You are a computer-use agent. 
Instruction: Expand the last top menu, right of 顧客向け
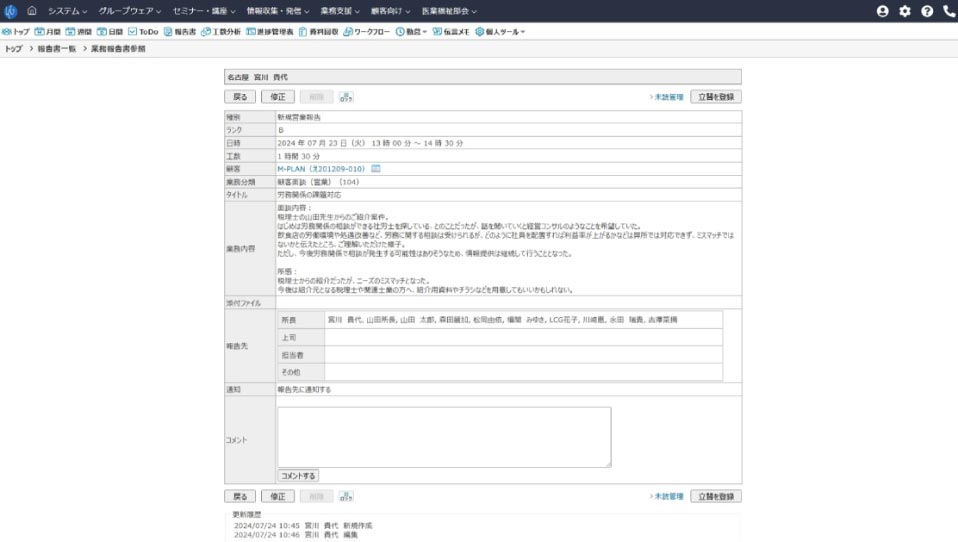point(449,11)
